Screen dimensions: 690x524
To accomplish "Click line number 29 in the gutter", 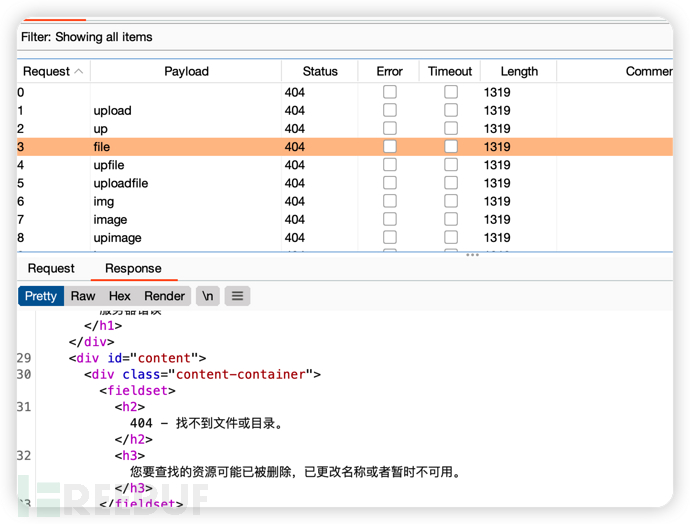I will click(x=24, y=358).
